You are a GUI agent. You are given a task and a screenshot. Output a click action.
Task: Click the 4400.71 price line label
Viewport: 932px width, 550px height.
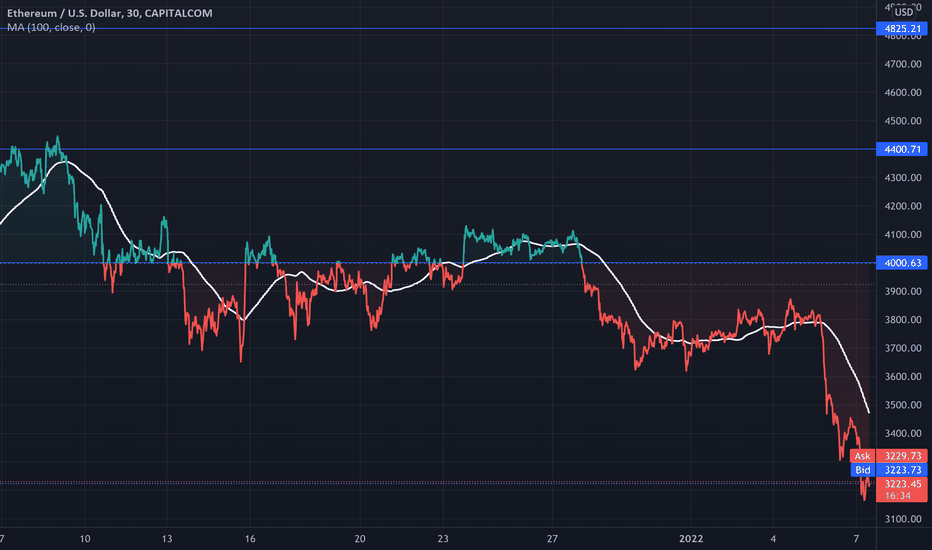[902, 149]
